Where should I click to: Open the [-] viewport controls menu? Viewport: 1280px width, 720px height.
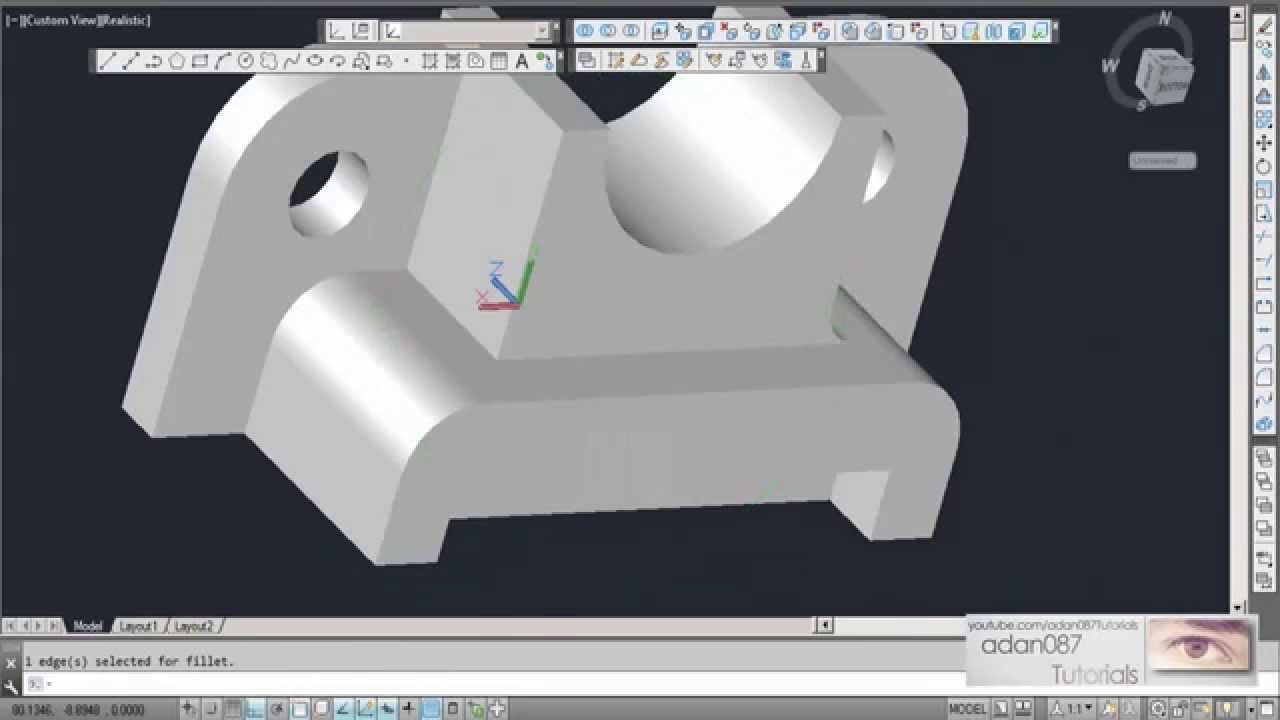(x=14, y=20)
